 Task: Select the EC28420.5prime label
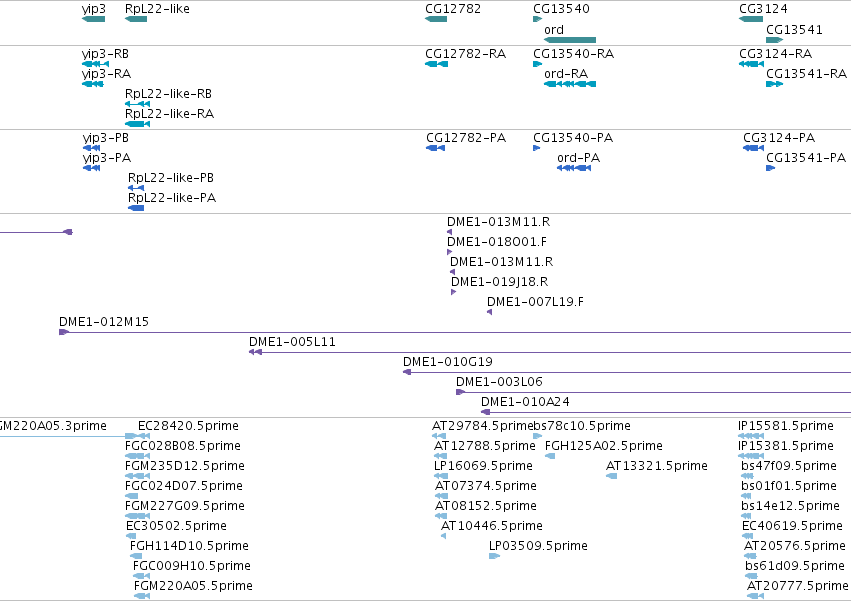(x=188, y=426)
